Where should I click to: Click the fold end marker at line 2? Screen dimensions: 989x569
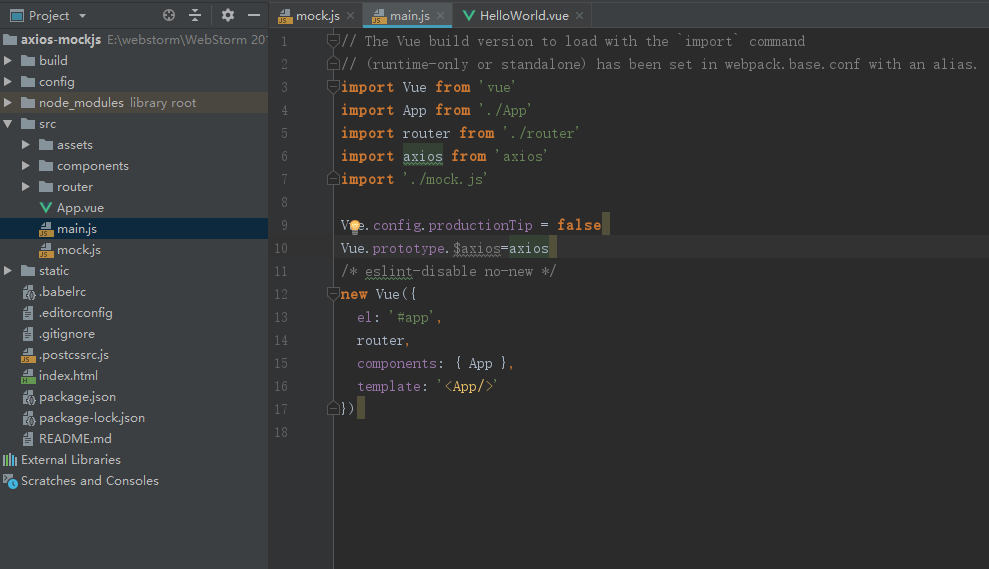(x=333, y=64)
